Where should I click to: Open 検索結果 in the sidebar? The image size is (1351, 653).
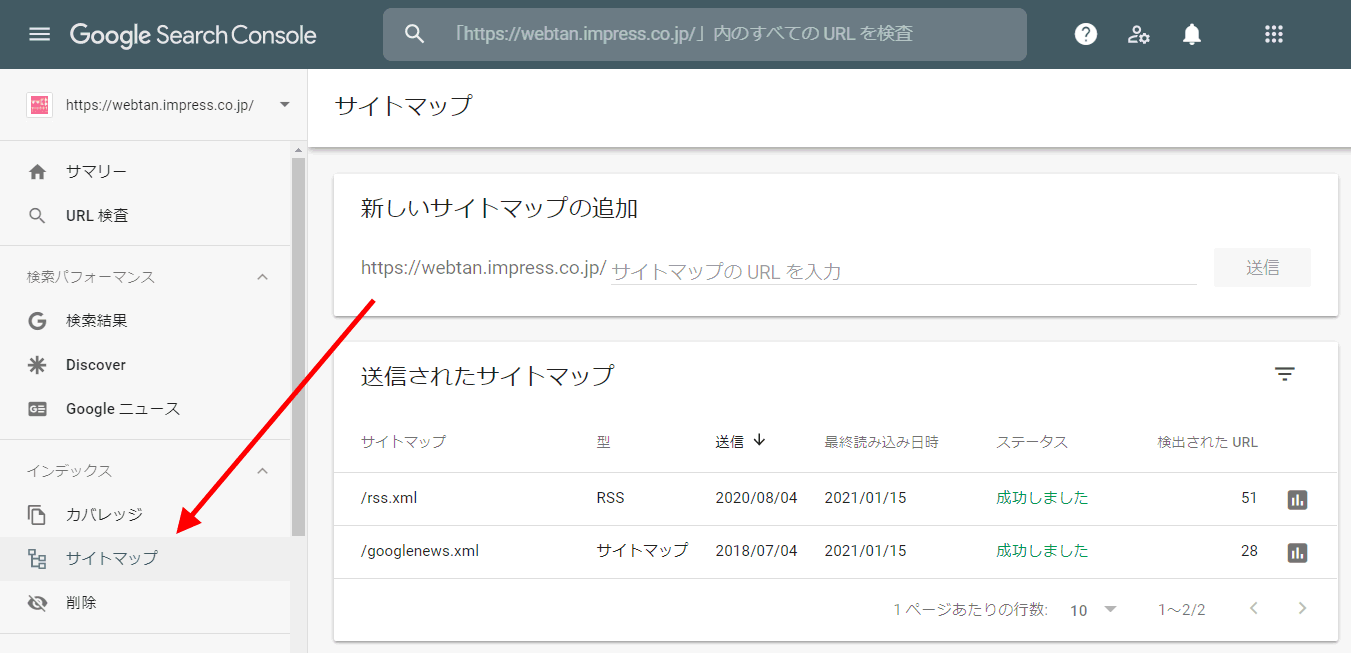(x=145, y=321)
